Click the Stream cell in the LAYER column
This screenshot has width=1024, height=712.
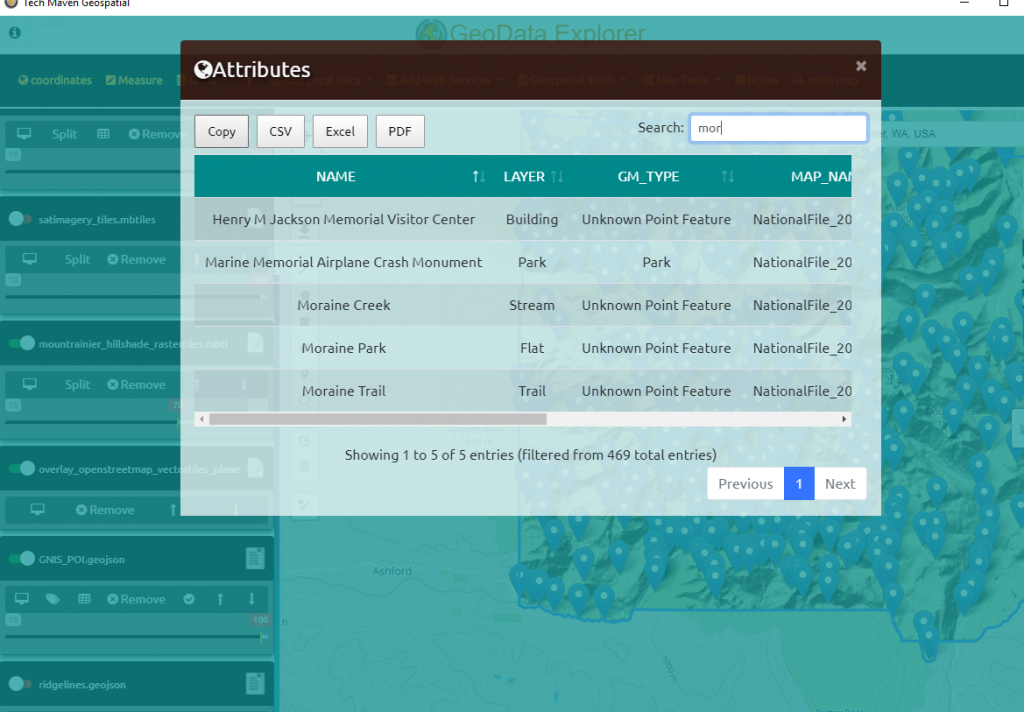[532, 305]
